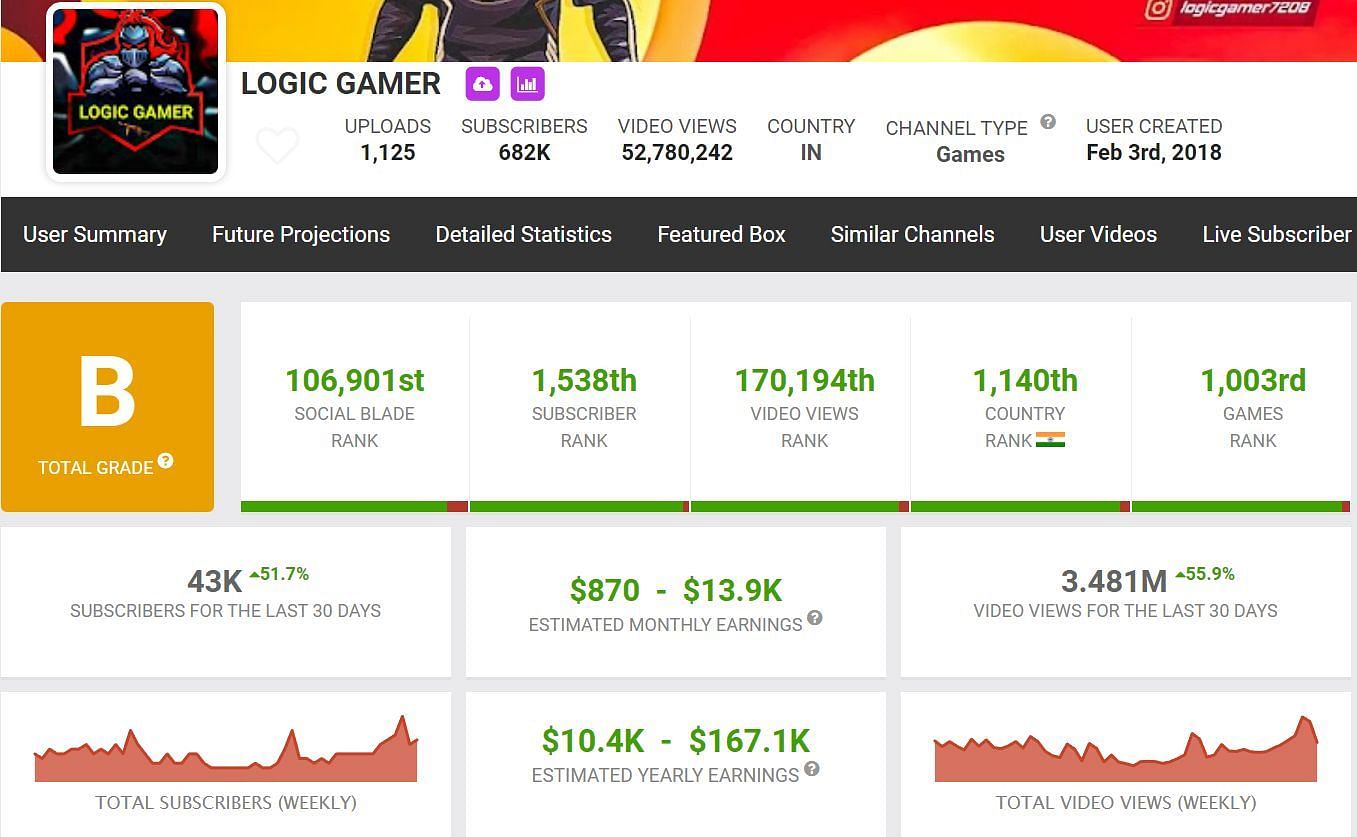Click the 43K subscribers last 30 days value

pyautogui.click(x=215, y=581)
